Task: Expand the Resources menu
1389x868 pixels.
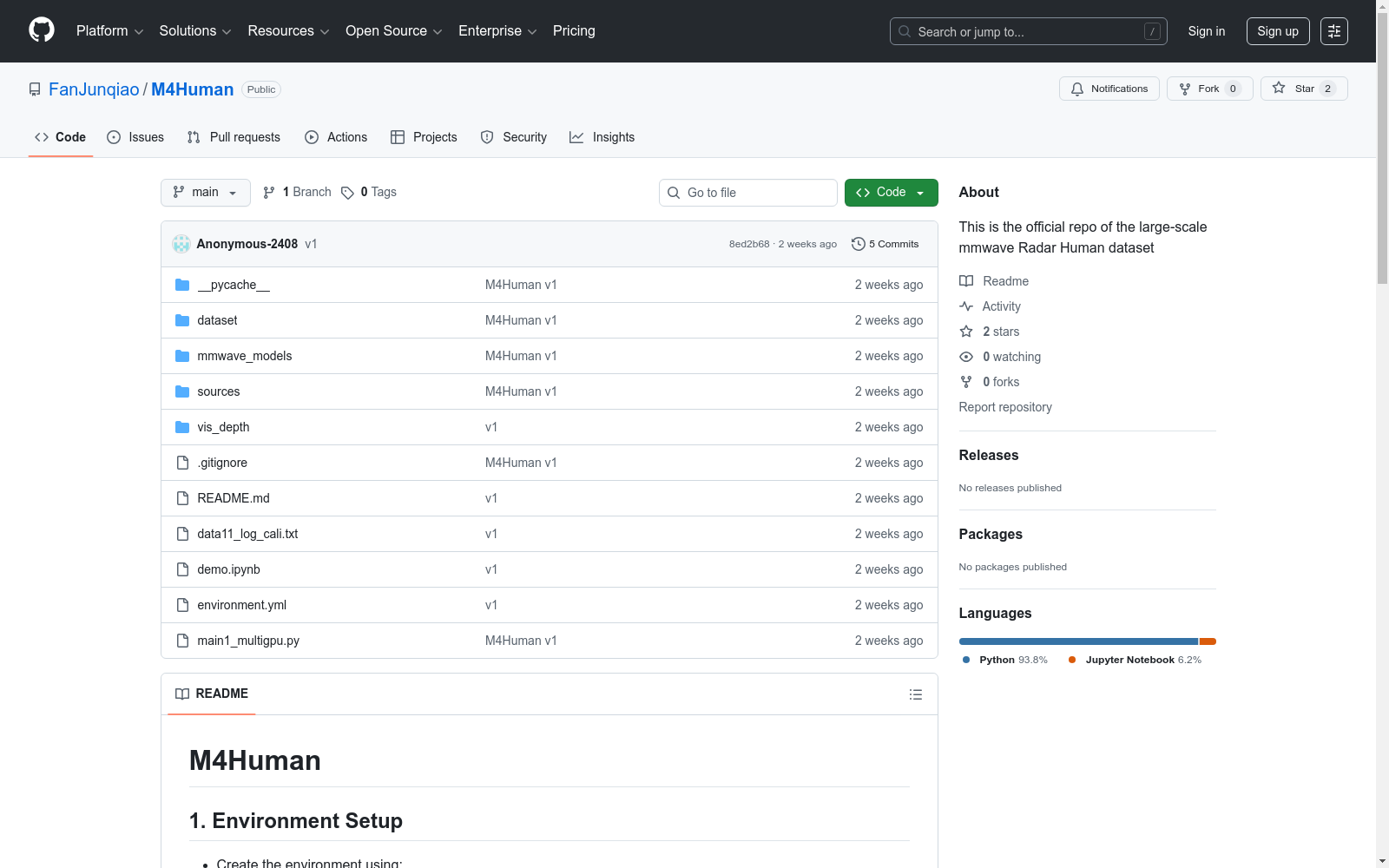Action: [289, 31]
